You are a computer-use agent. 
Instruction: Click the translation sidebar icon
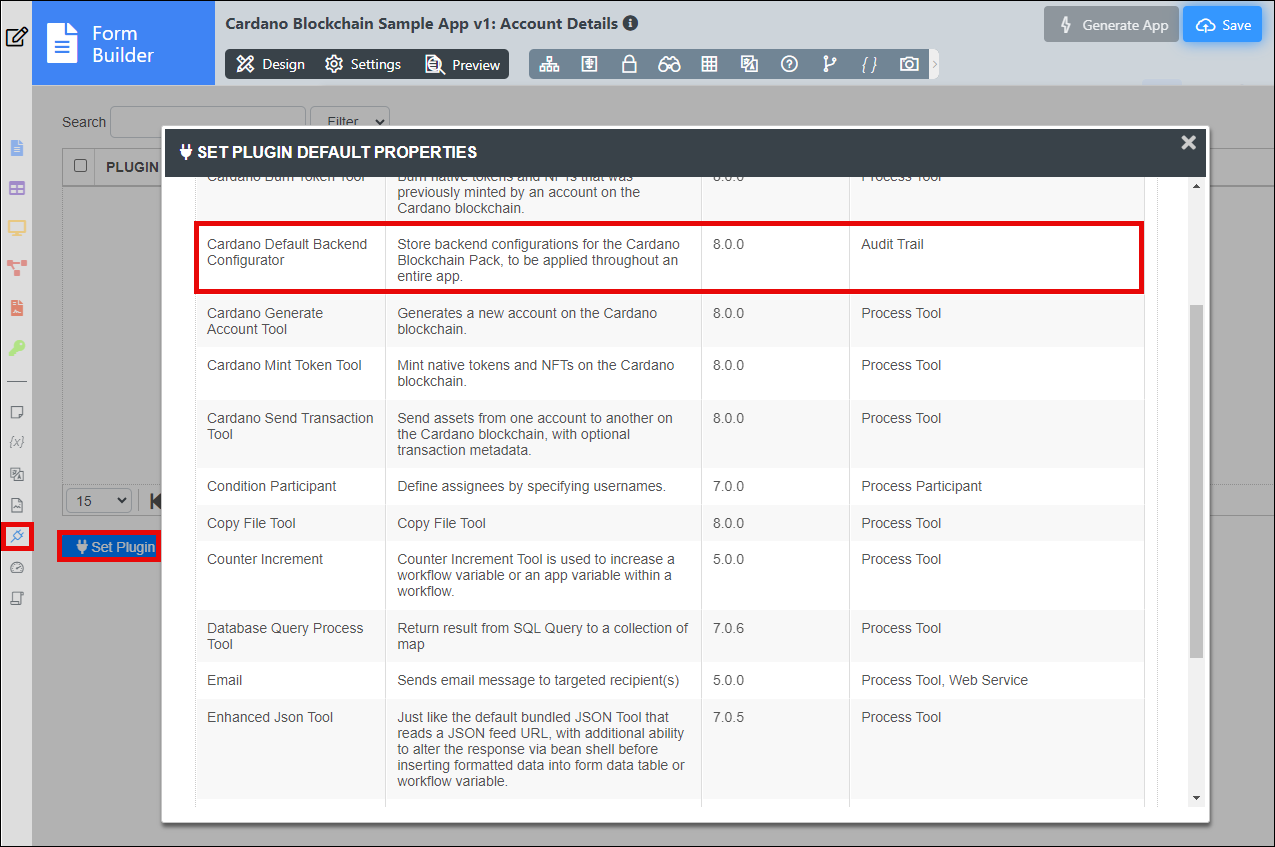coord(16,474)
